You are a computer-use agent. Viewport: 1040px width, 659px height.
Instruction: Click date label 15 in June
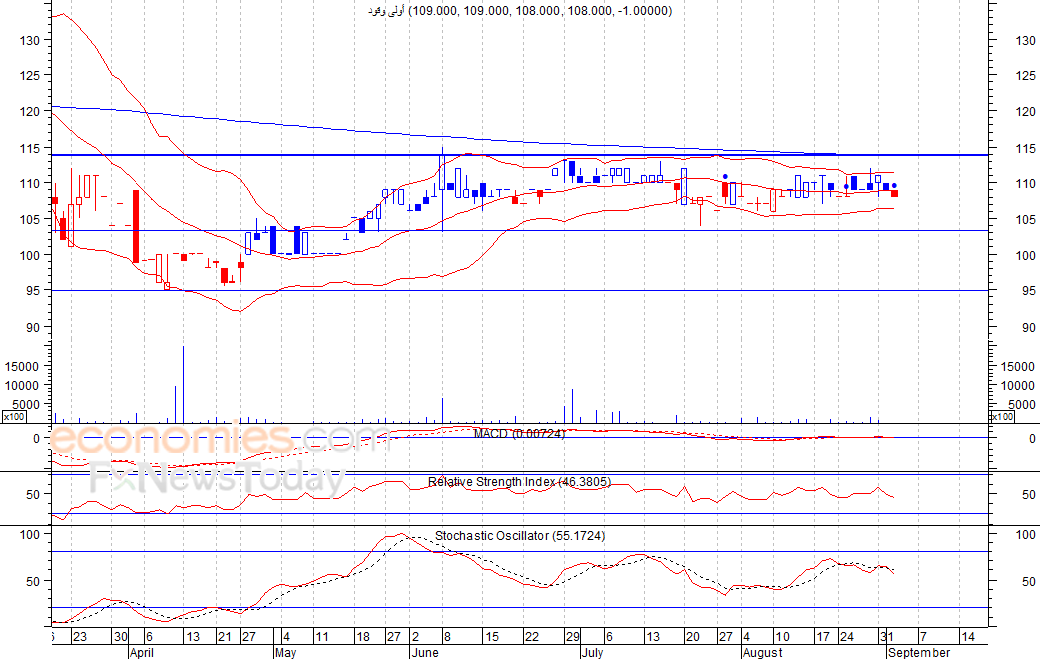click(x=491, y=636)
